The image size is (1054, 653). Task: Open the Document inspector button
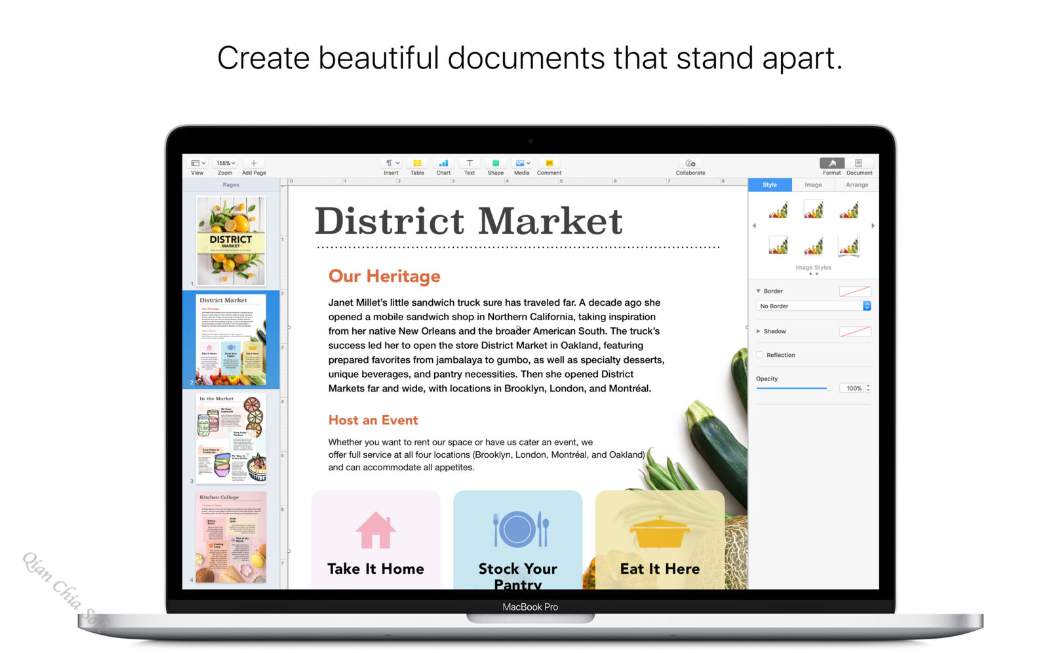coord(858,163)
